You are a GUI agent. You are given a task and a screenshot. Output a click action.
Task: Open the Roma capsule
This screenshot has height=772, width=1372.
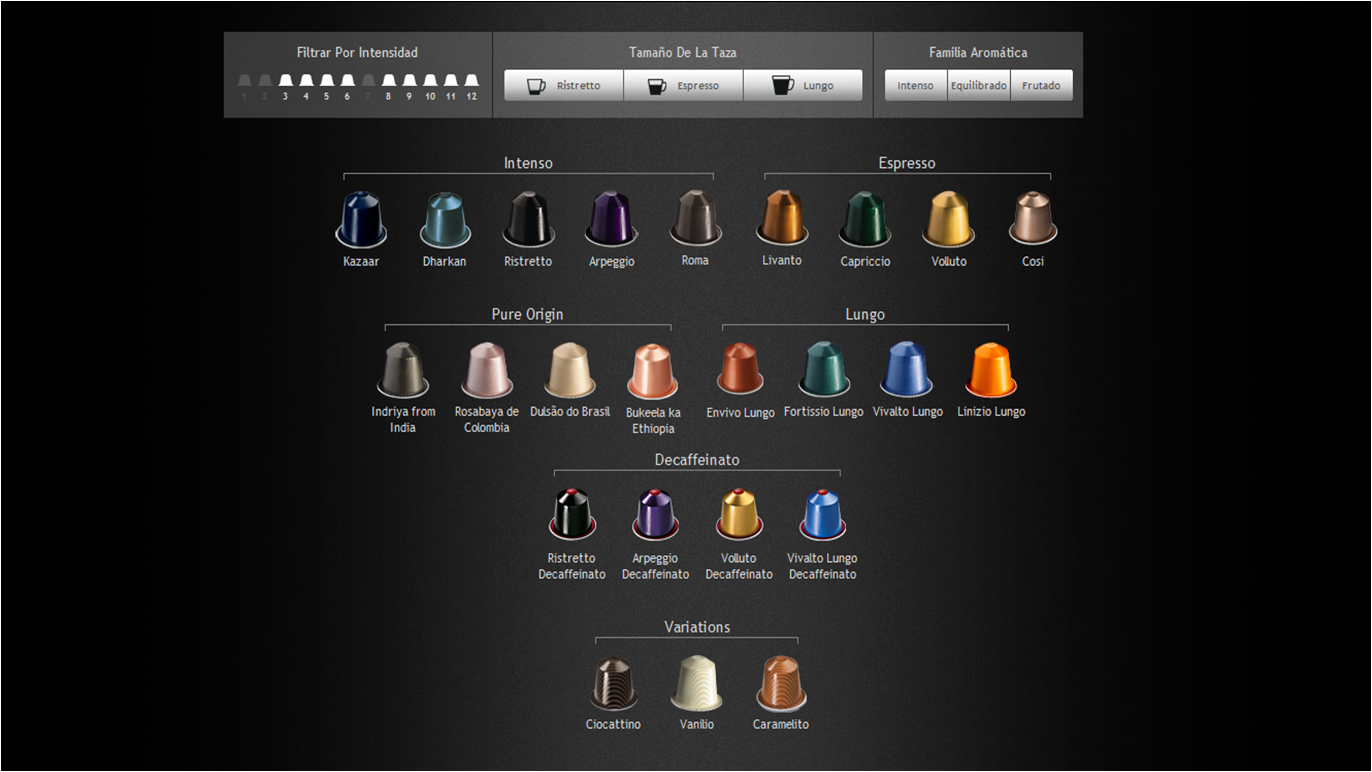[x=695, y=218]
